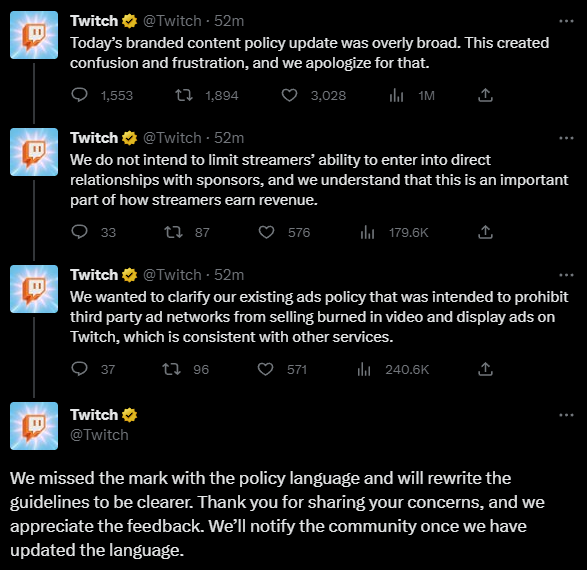
Task: Like the tweet with 3,028 likes
Action: pos(289,95)
